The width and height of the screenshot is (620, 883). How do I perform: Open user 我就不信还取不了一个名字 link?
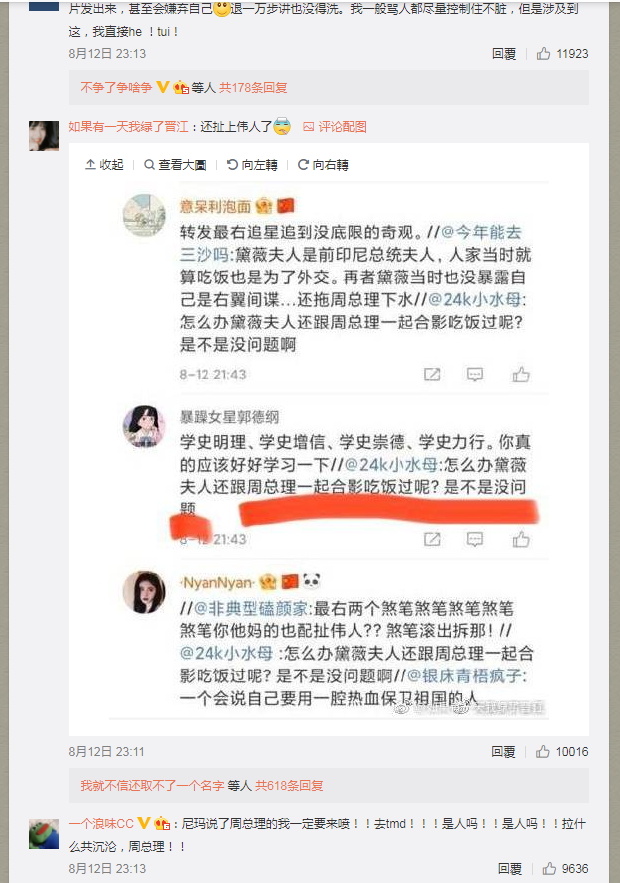click(x=152, y=786)
